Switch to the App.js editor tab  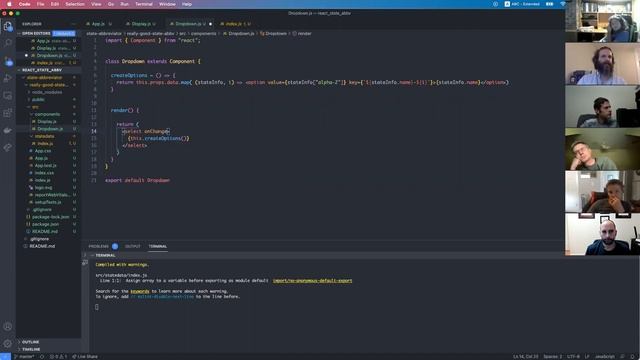[98, 24]
